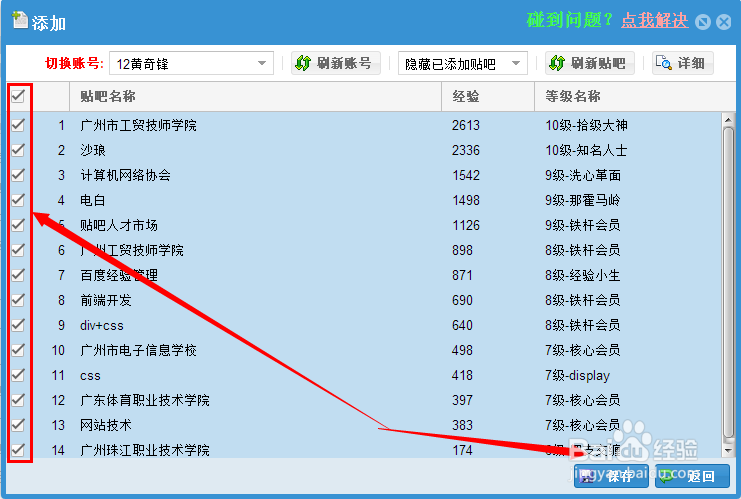Click the round help-disable icon near close

pos(703,22)
